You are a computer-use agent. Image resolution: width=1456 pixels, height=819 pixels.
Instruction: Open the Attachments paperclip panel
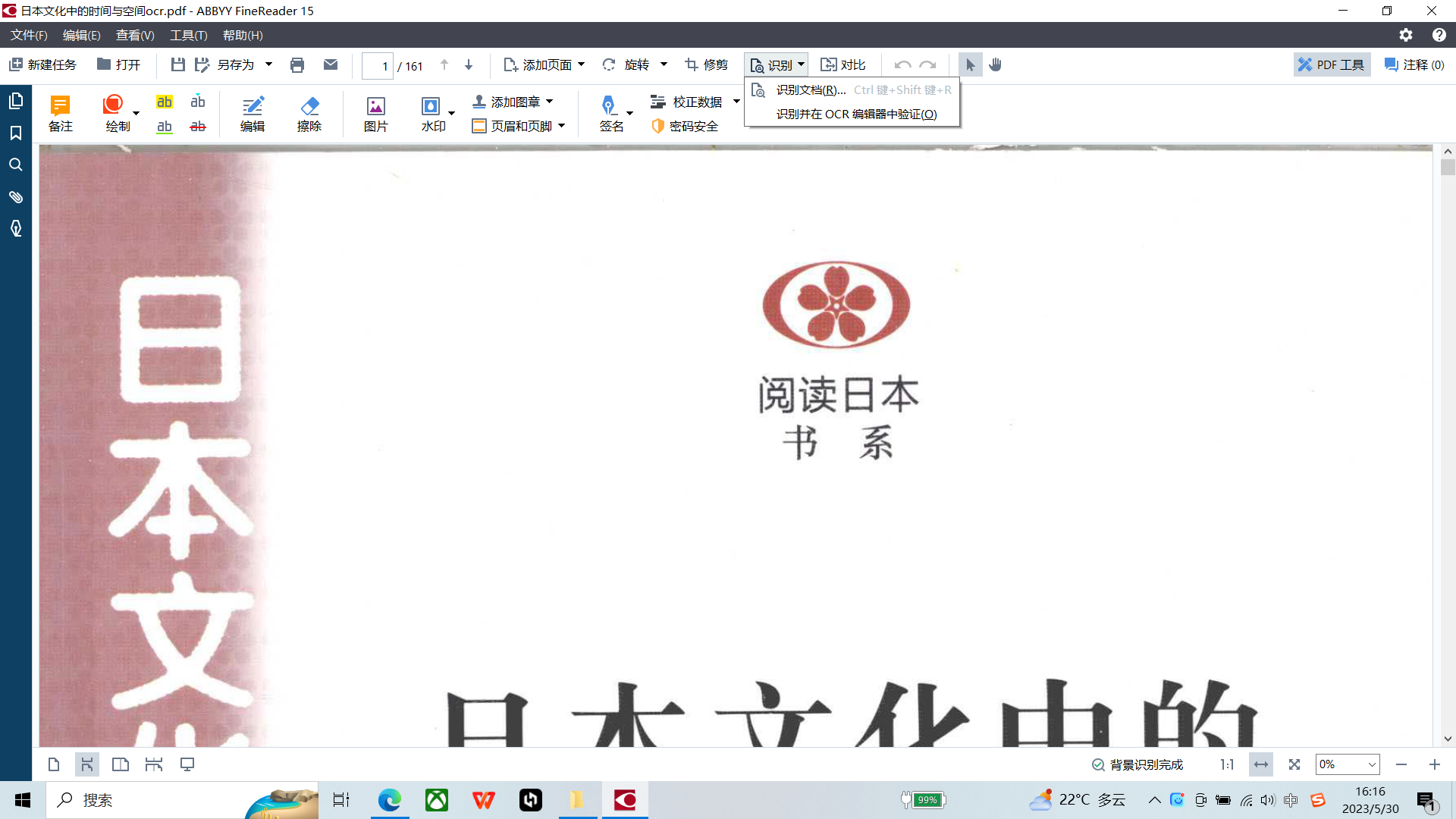click(x=15, y=197)
